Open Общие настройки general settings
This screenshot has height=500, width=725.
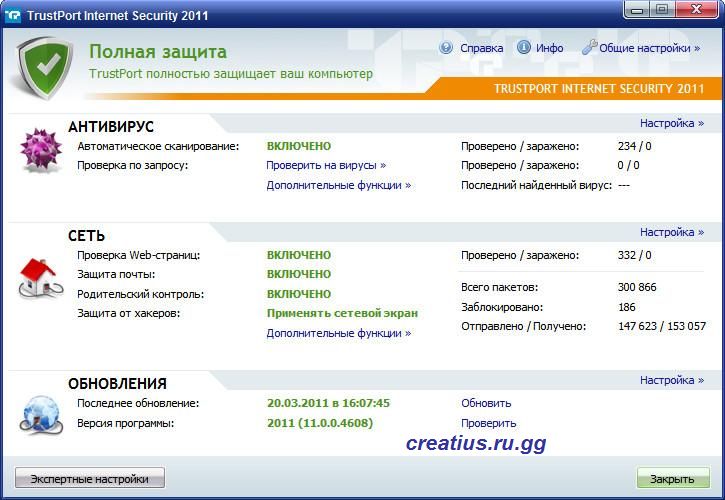pyautogui.click(x=649, y=48)
